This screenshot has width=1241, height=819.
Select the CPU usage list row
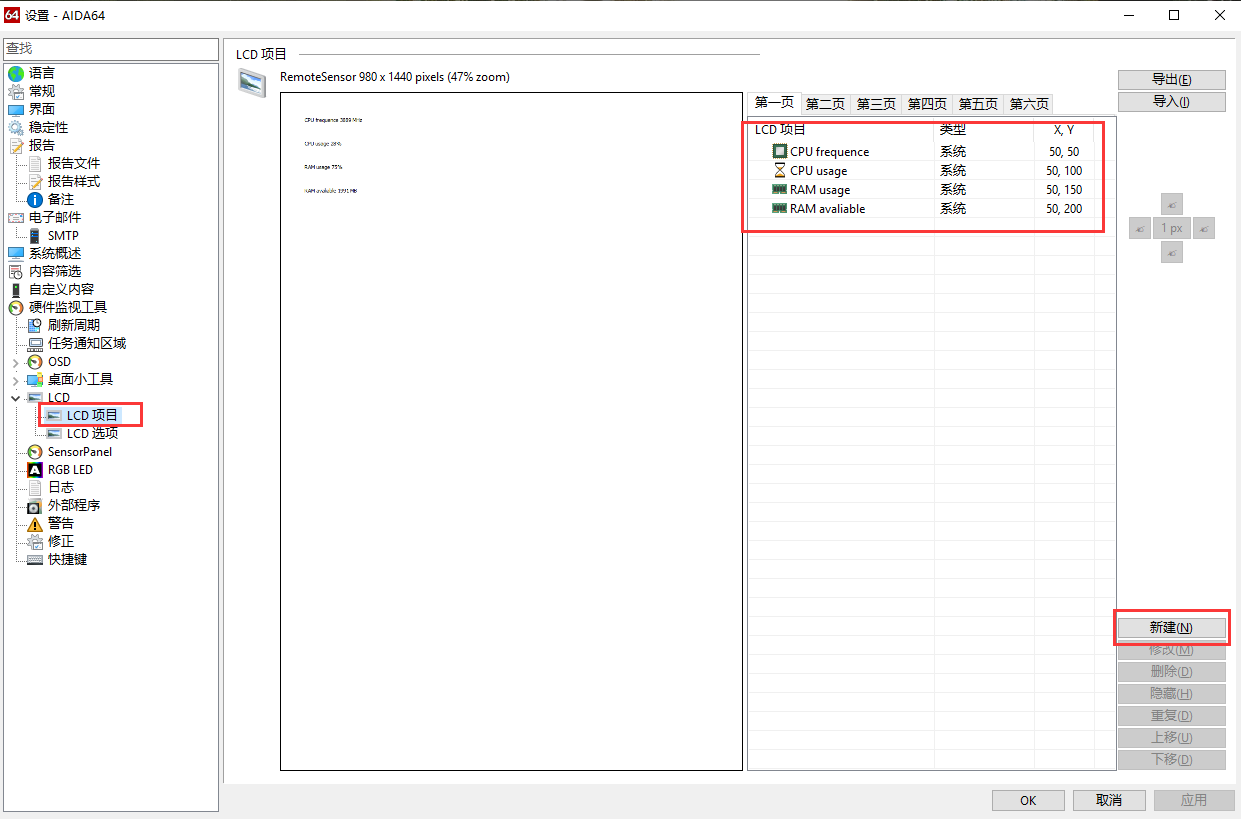coord(932,171)
